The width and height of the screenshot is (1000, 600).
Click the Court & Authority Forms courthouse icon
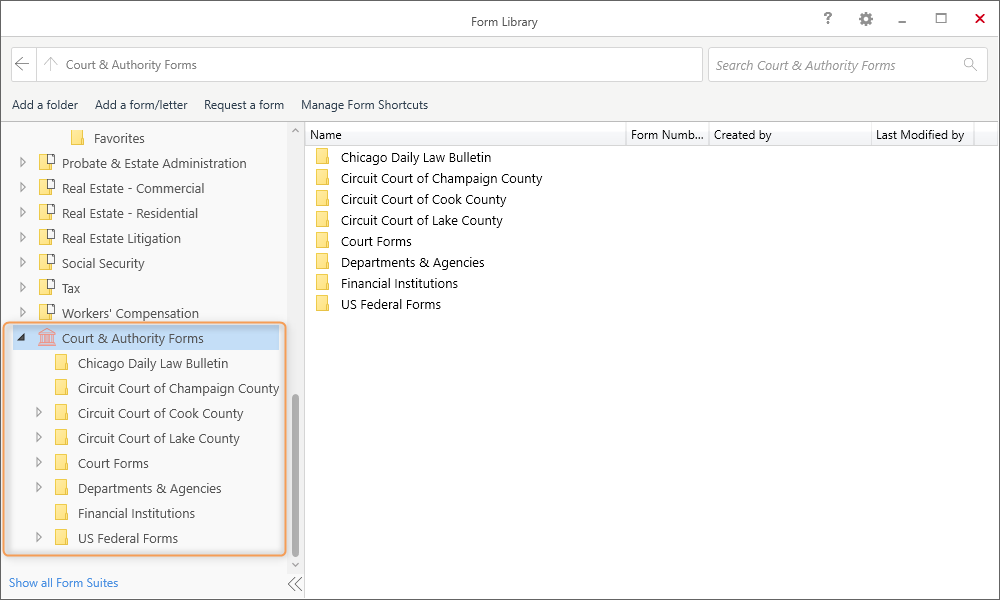(x=47, y=337)
